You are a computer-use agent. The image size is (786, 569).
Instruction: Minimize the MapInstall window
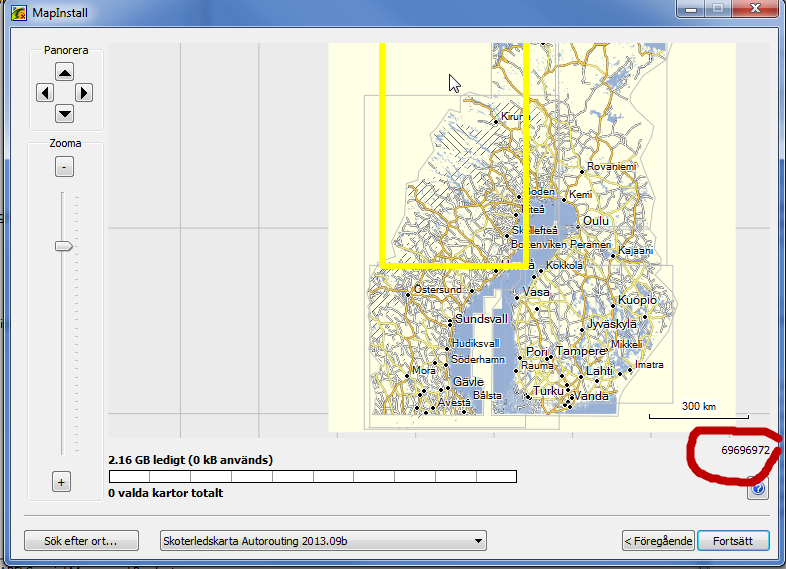click(x=689, y=8)
